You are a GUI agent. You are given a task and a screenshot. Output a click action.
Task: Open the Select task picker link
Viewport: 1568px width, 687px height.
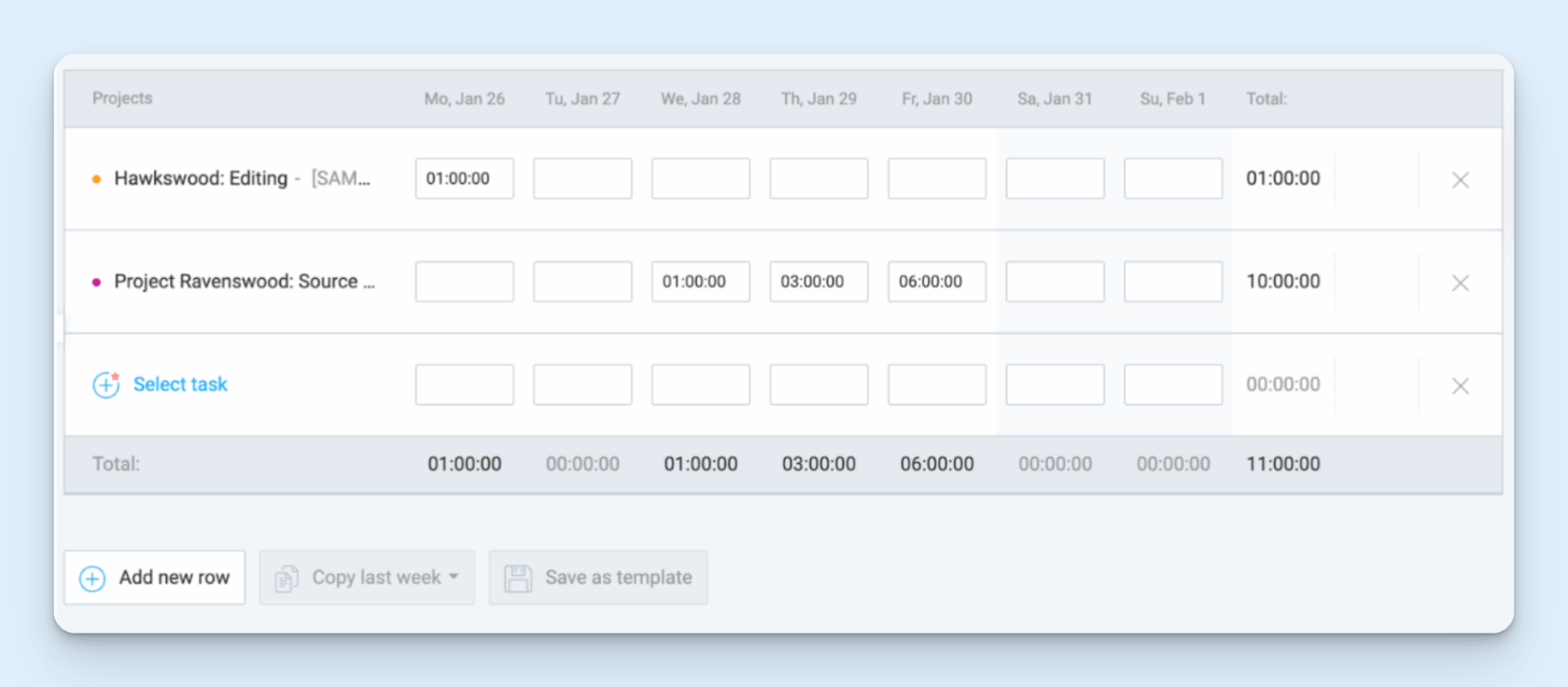[x=180, y=384]
